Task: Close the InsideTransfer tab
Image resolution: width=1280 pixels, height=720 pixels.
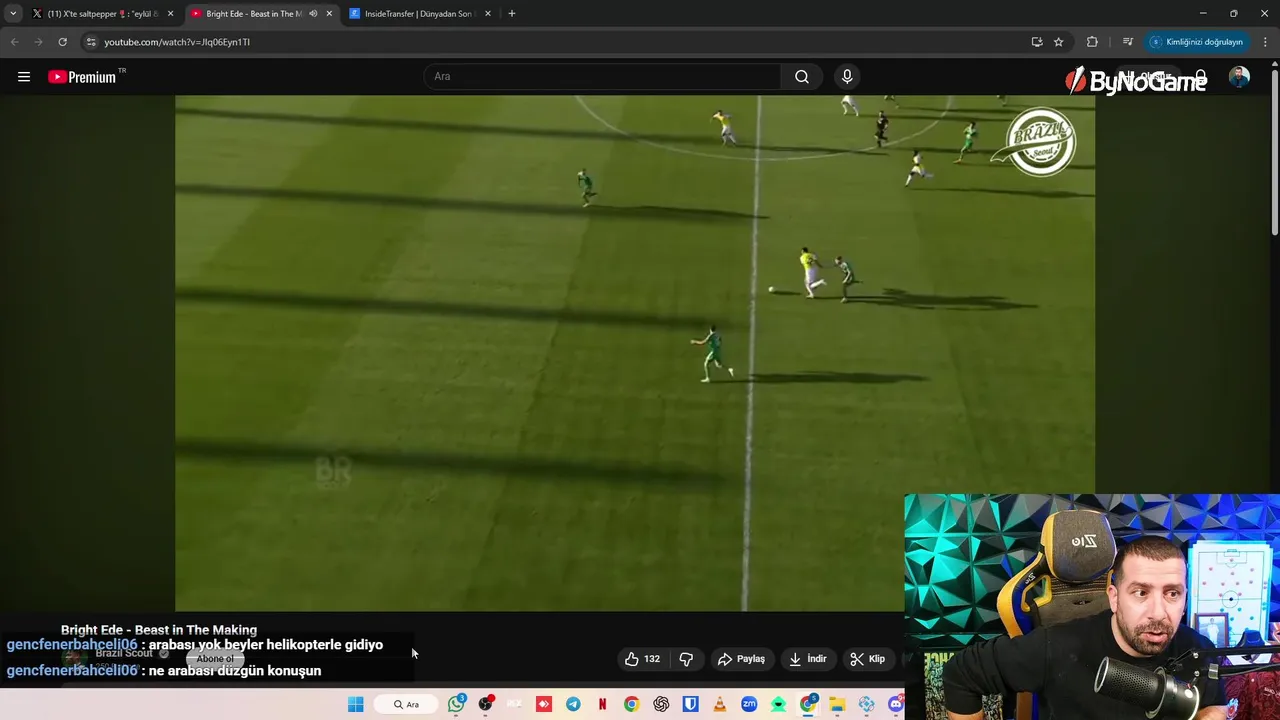Action: (488, 14)
